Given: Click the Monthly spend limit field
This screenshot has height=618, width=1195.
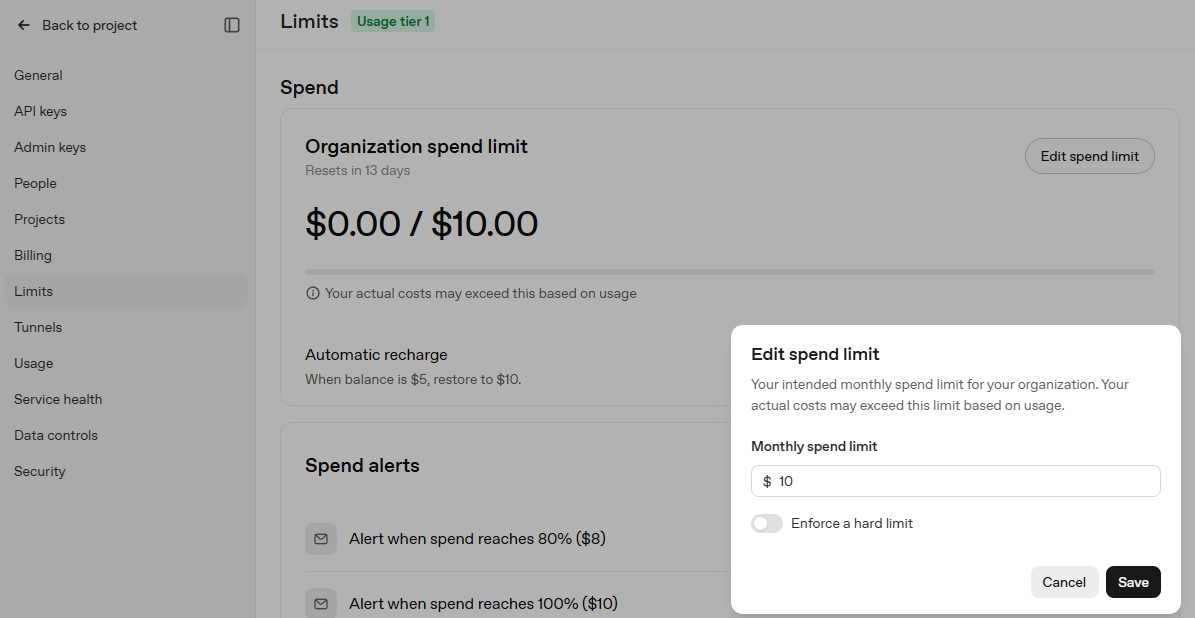Looking at the screenshot, I should (956, 481).
